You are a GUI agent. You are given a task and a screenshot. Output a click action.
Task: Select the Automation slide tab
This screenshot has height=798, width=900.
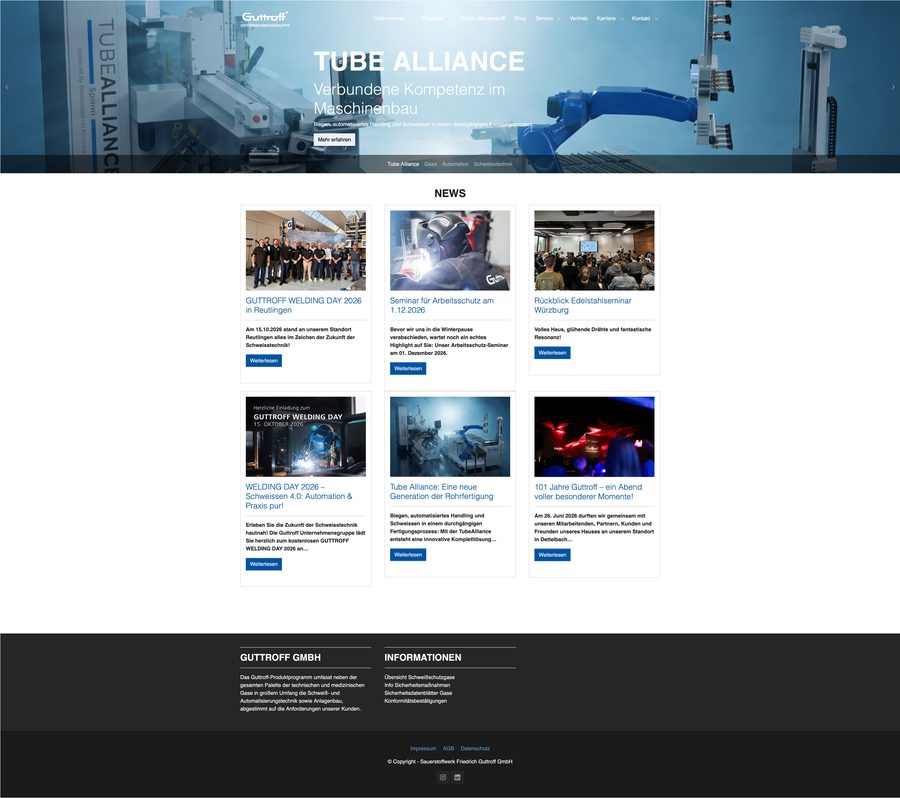coord(455,164)
